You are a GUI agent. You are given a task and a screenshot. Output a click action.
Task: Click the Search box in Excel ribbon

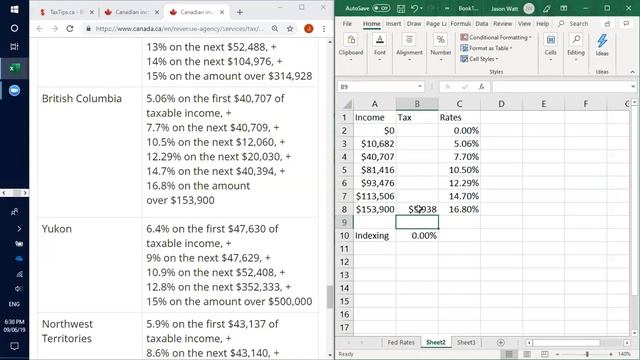point(574,24)
